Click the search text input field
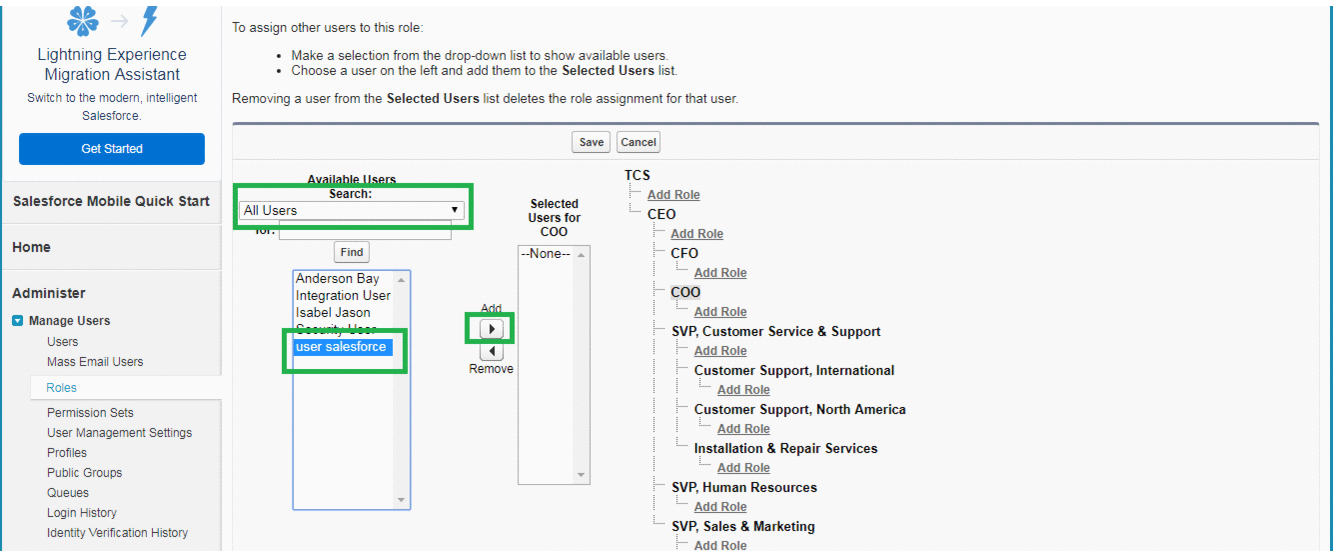The image size is (1333, 557). [364, 232]
